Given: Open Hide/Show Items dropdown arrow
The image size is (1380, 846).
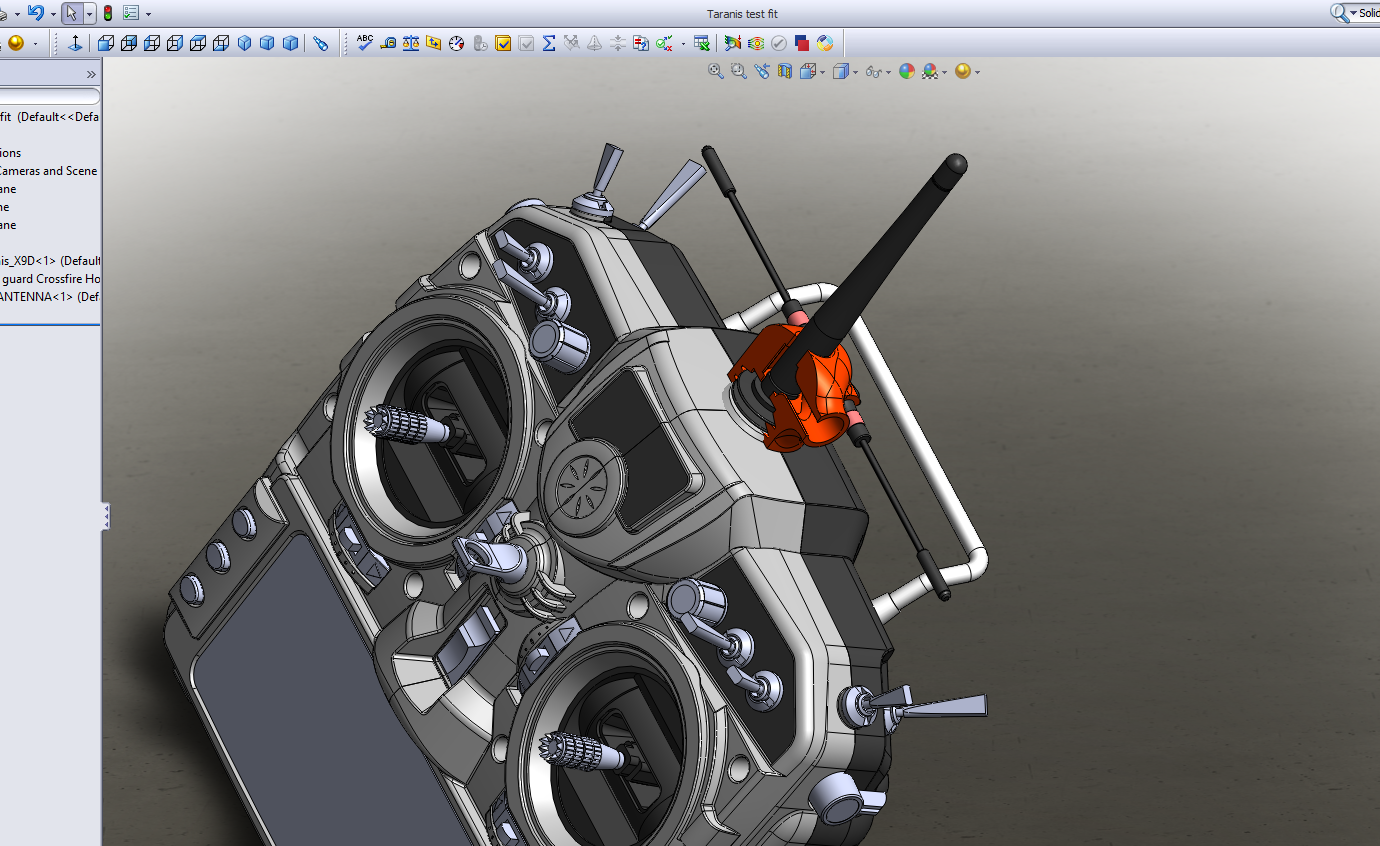Looking at the screenshot, I should pyautogui.click(x=888, y=72).
